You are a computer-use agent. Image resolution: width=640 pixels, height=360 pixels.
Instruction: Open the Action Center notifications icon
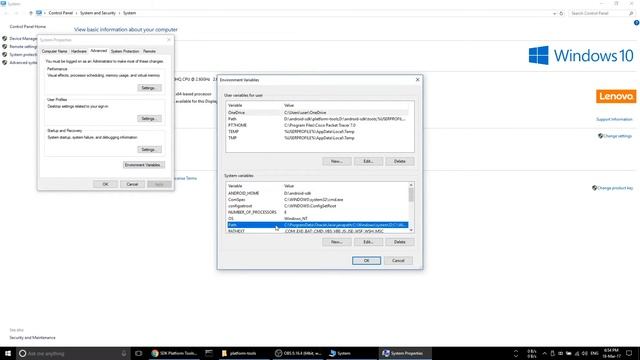pos(629,353)
